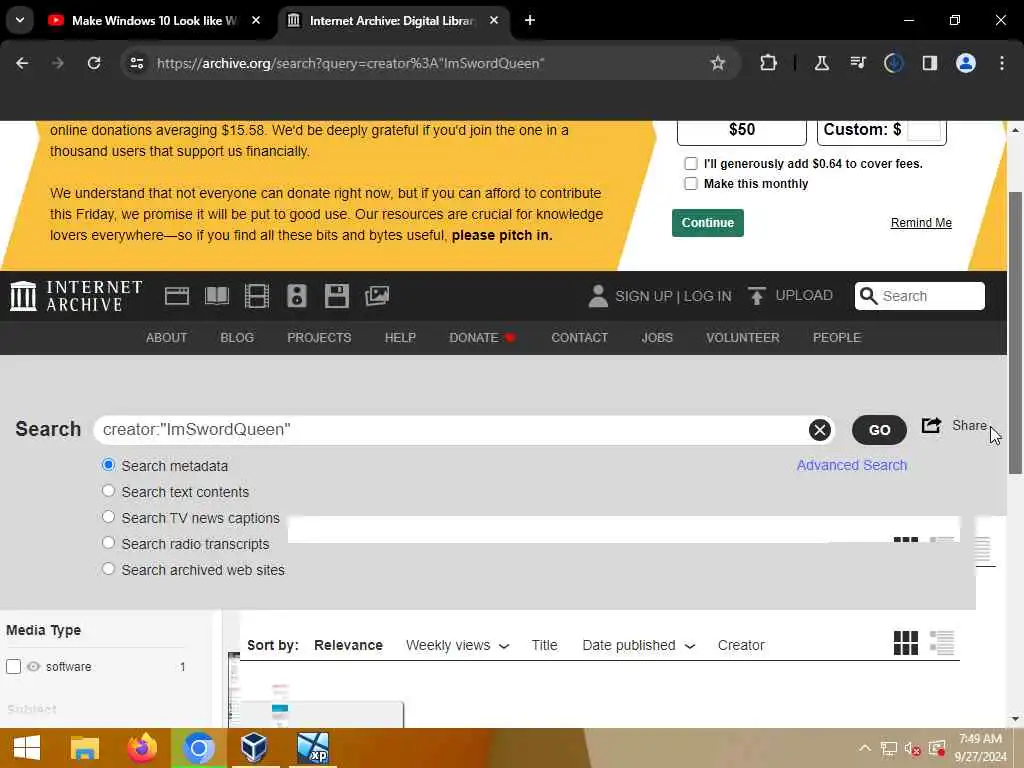The image size is (1024, 768).
Task: Open the BLOG menu item
Action: 237,338
